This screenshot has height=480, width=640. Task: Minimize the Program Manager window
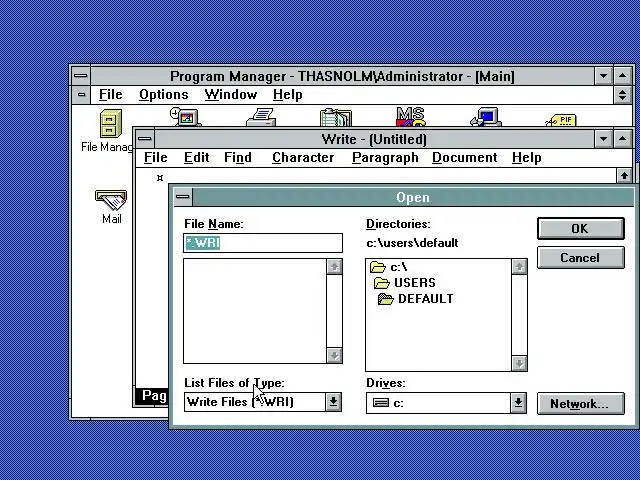(x=603, y=76)
